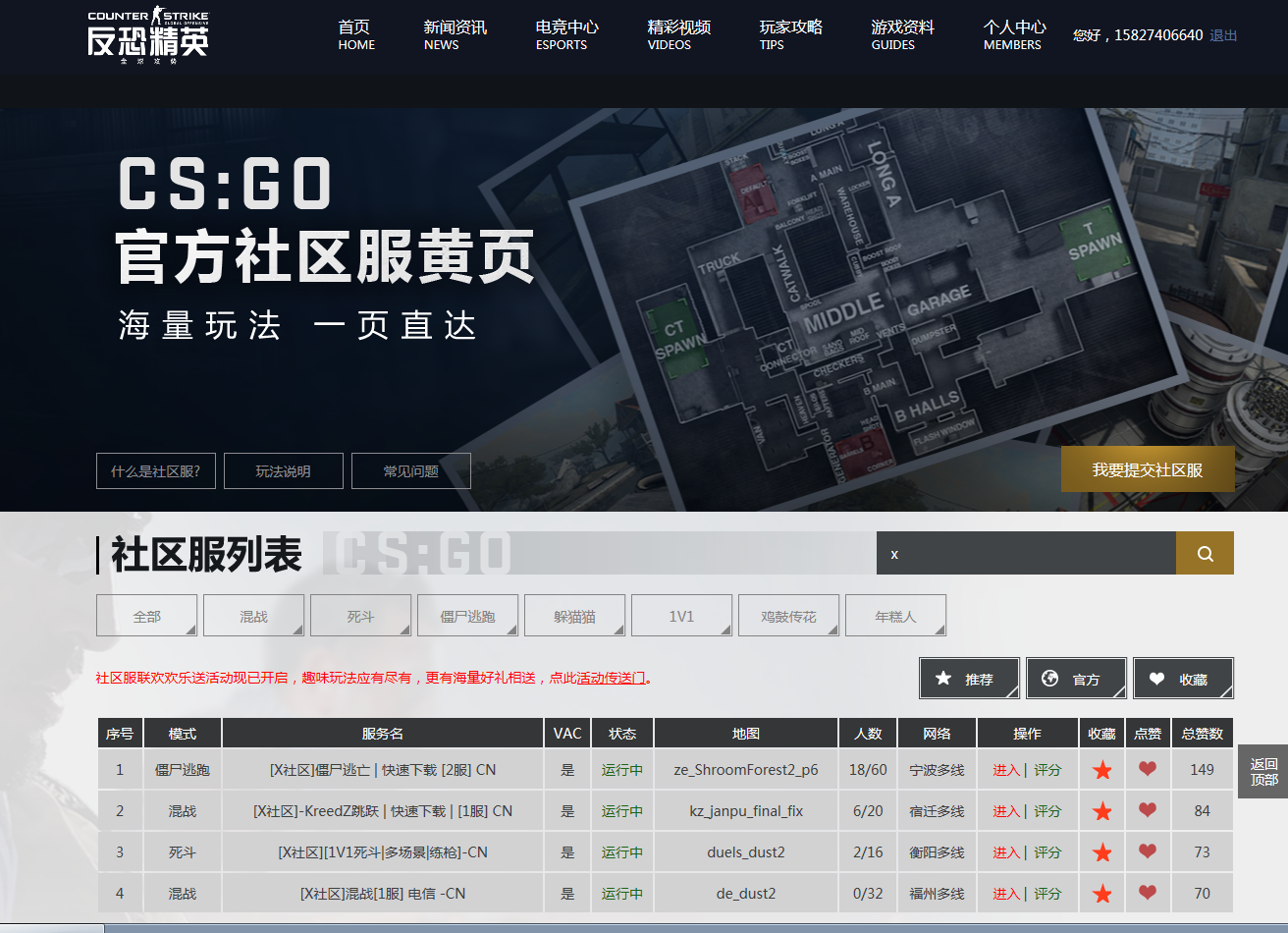This screenshot has height=933, width=1288.
Task: Click the search magnifier button
Action: [x=1205, y=554]
